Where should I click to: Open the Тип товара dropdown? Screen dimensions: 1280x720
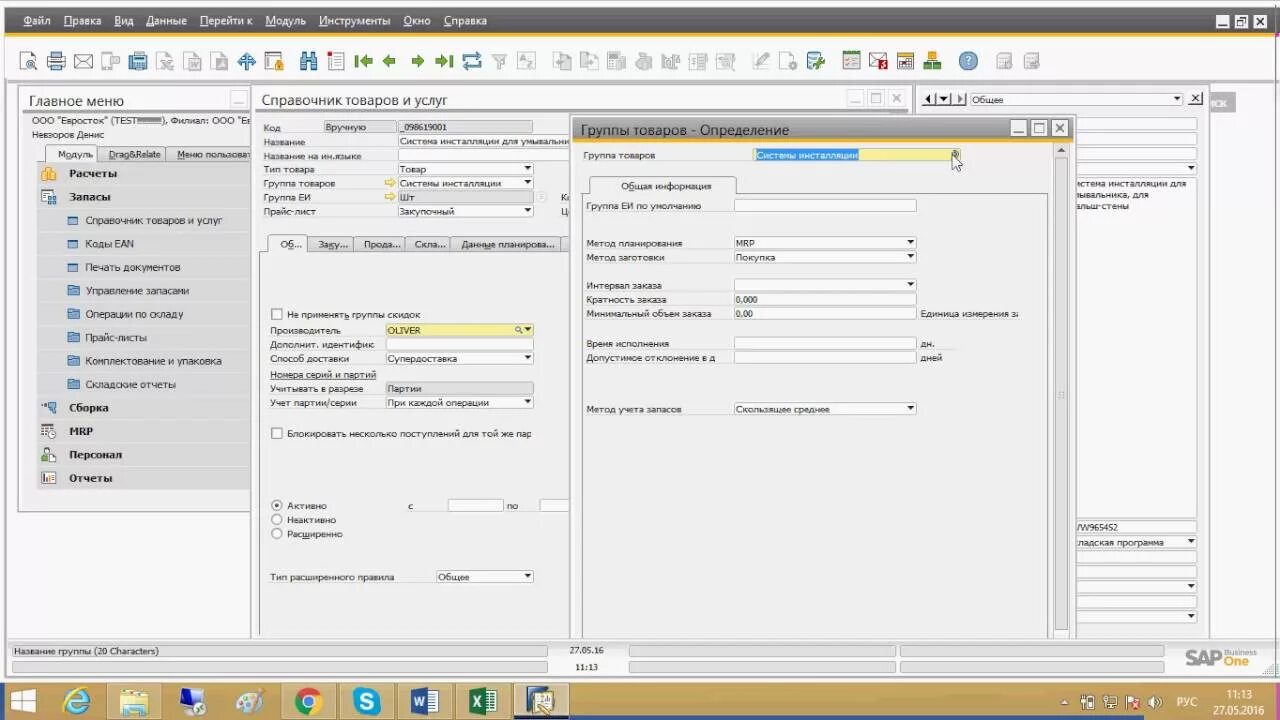click(x=527, y=169)
